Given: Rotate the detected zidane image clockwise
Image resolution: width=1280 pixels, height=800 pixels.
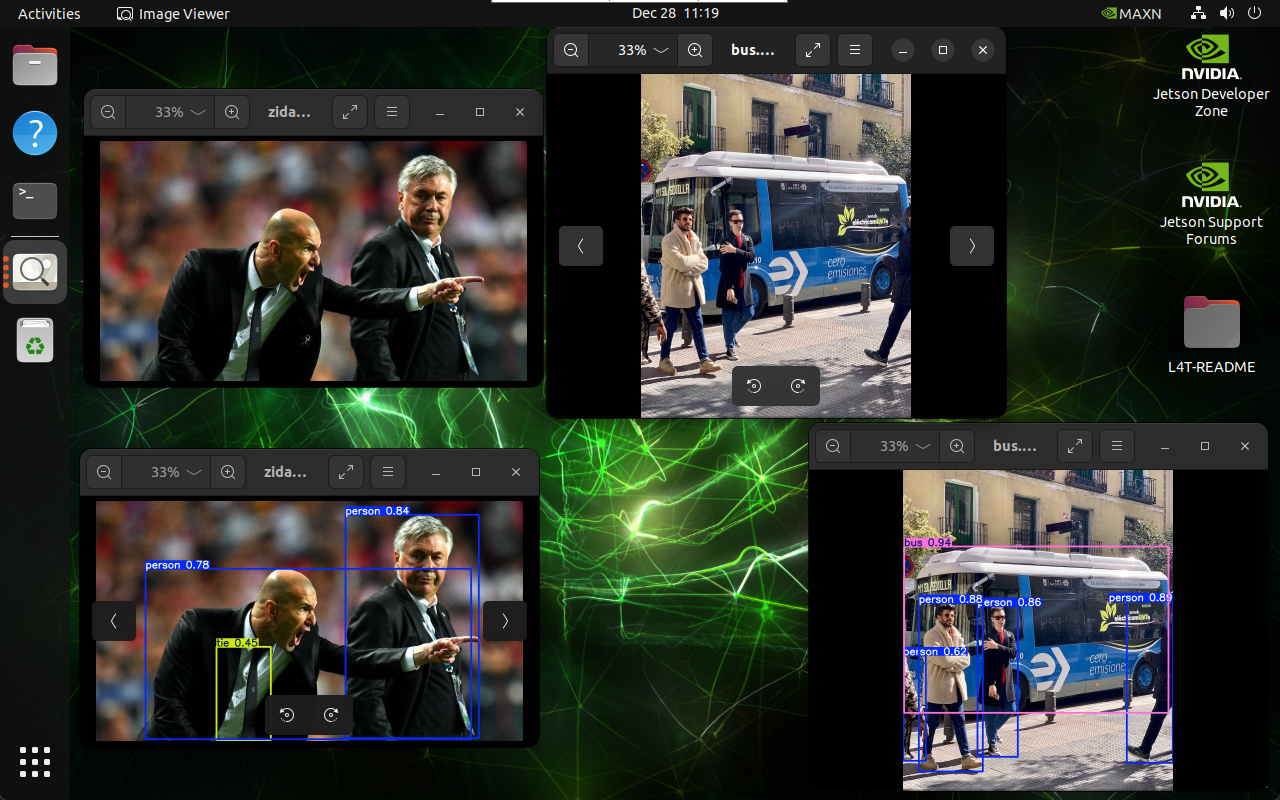Looking at the screenshot, I should [x=331, y=715].
